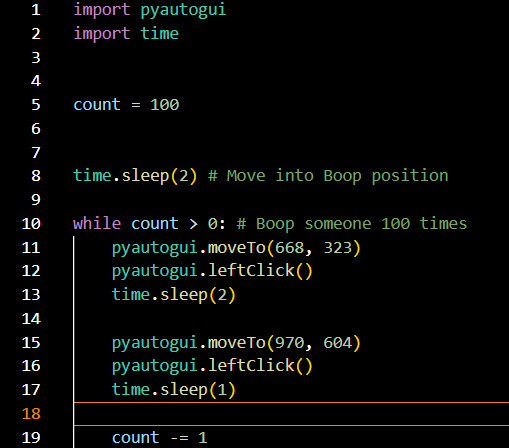Click highlighted line number 18
The image size is (509, 448).
[x=31, y=414]
